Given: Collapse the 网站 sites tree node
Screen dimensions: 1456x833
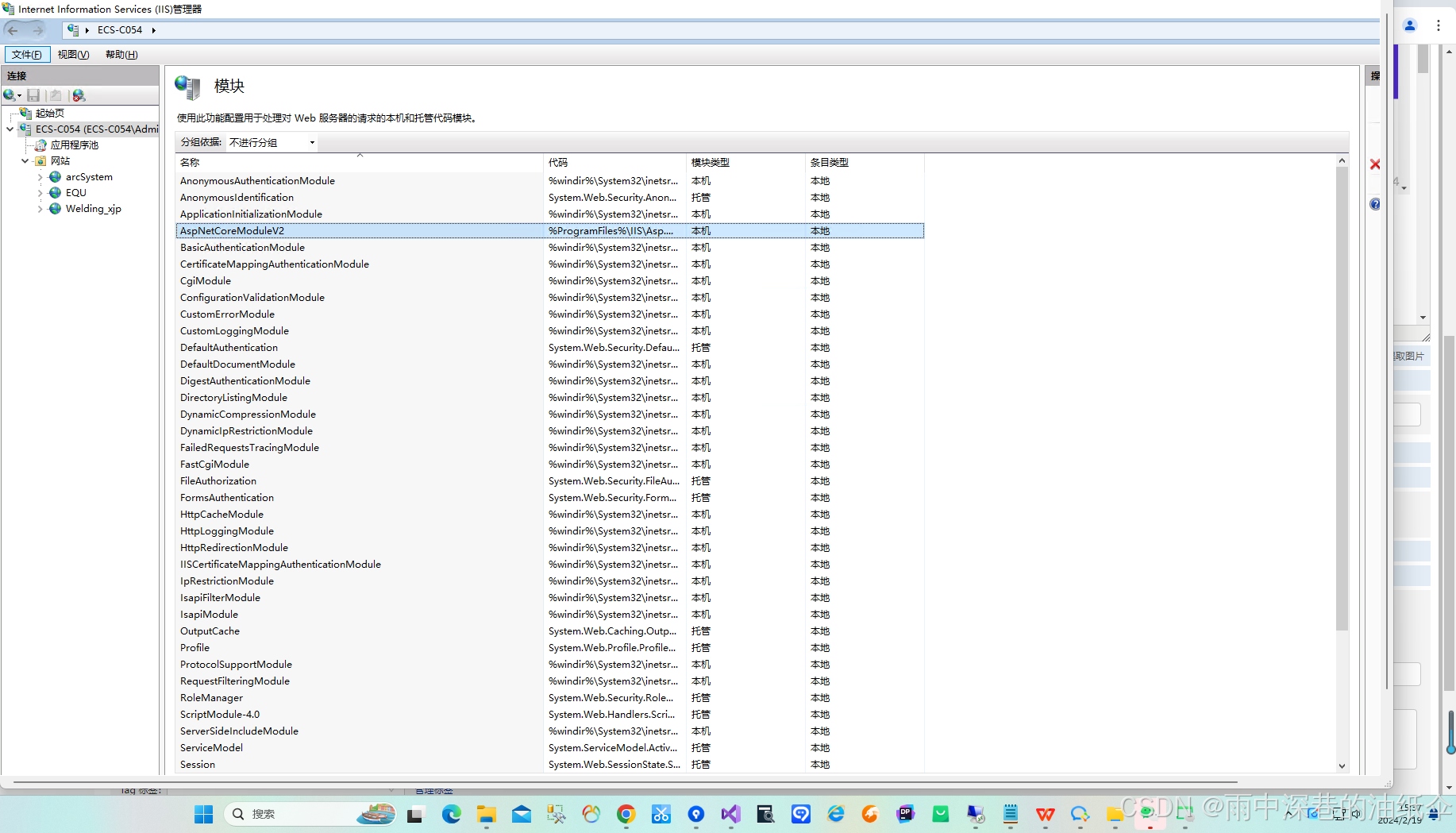Looking at the screenshot, I should pos(25,160).
